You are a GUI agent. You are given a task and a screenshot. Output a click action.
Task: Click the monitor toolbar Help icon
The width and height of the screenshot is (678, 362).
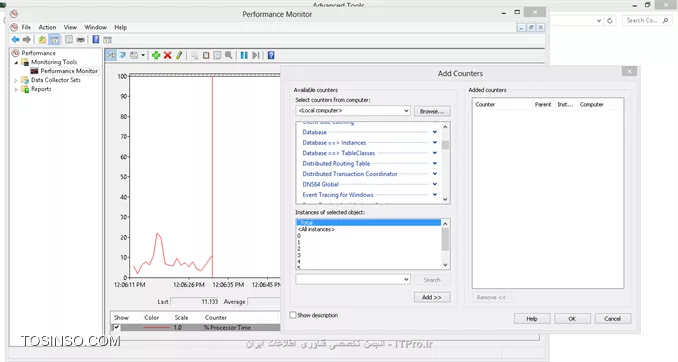271,55
